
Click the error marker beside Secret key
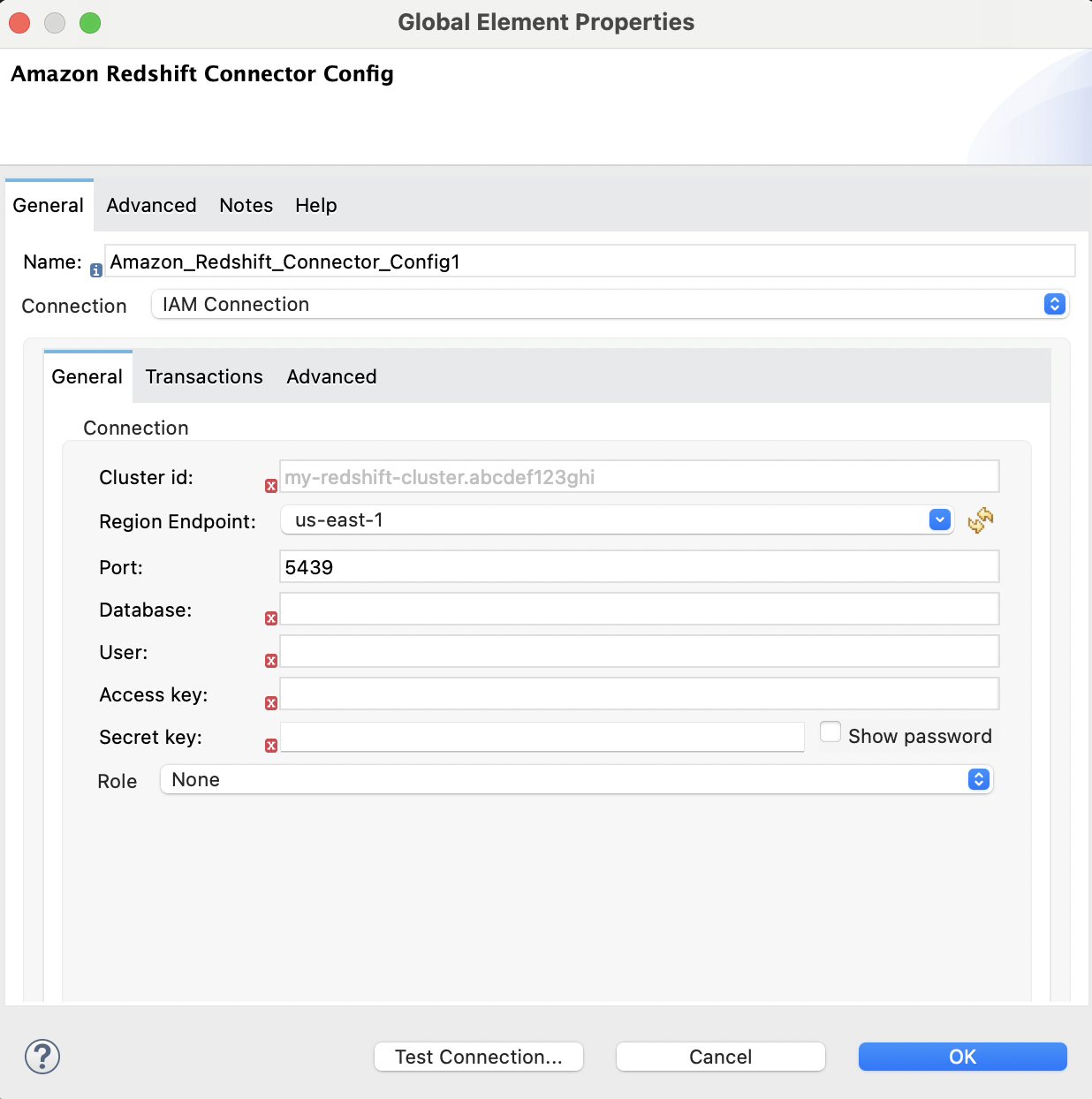(271, 746)
